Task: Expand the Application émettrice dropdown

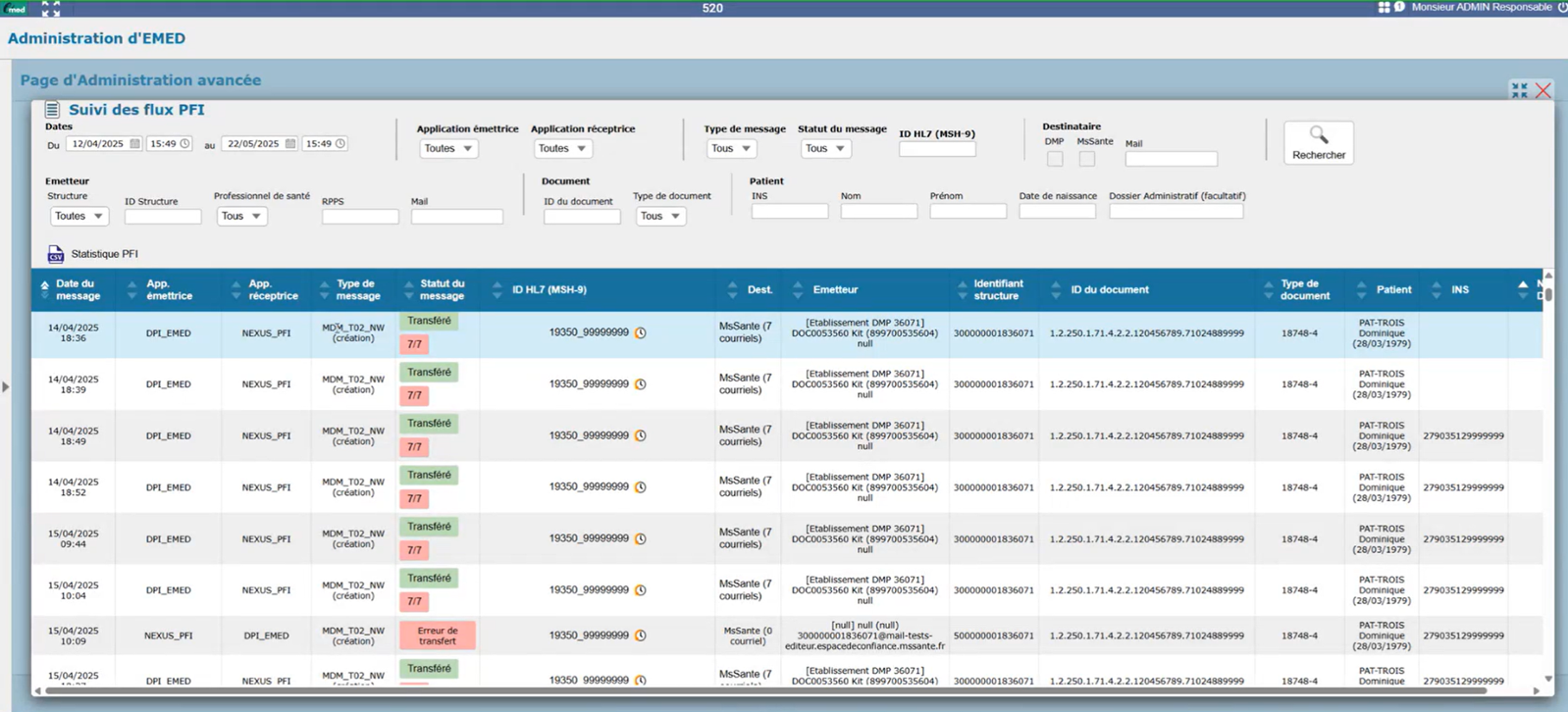Action: (x=447, y=148)
